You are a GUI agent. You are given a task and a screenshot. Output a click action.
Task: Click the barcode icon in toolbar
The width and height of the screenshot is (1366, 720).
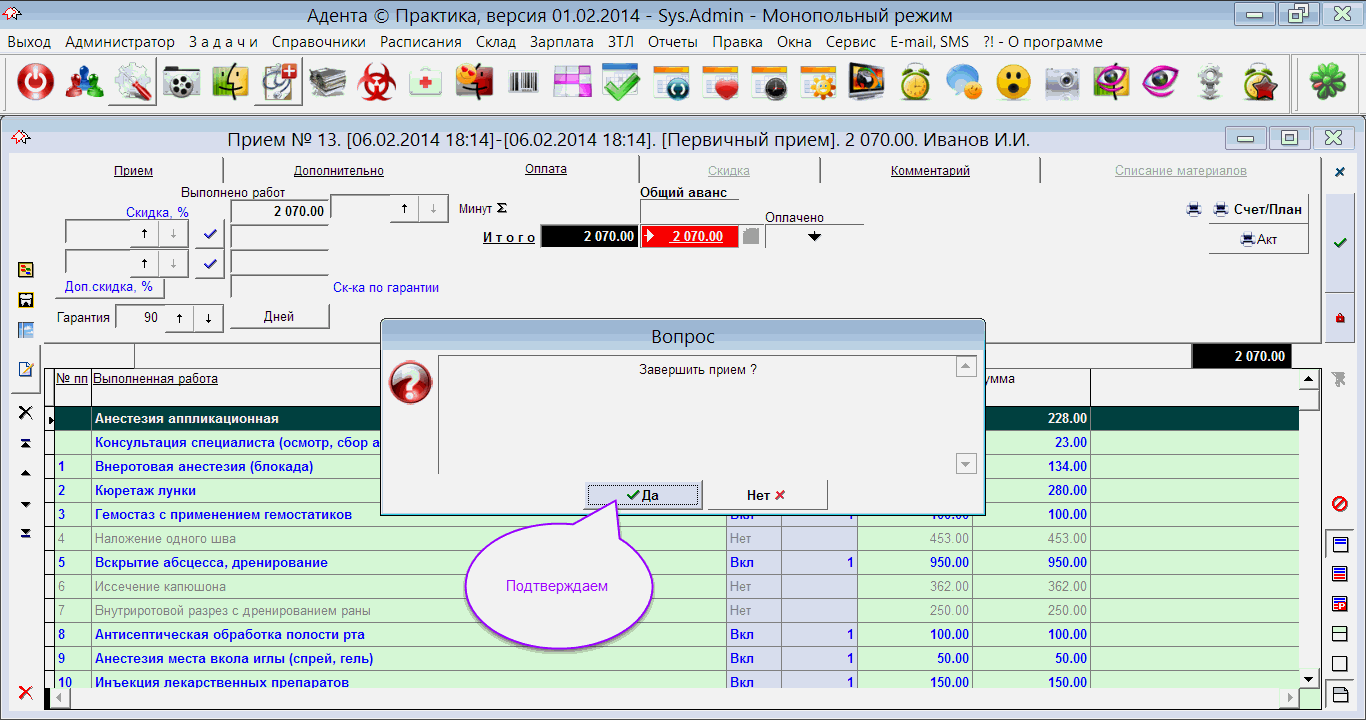[x=523, y=83]
